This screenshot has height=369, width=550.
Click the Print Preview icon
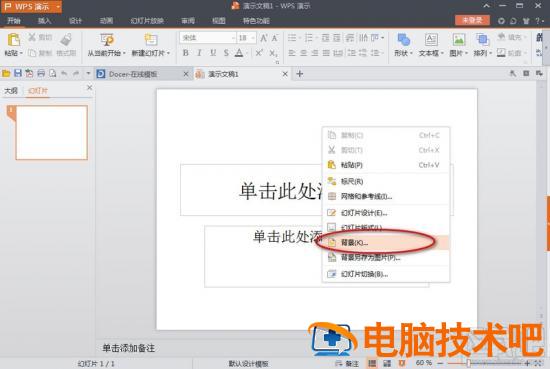point(53,74)
